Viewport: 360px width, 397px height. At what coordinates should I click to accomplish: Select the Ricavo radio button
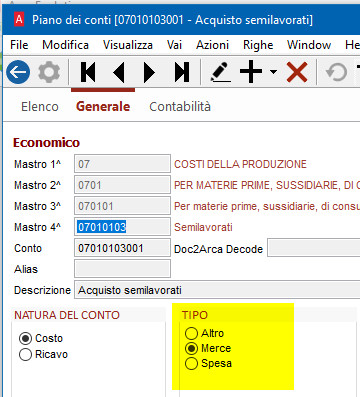tap(25, 354)
